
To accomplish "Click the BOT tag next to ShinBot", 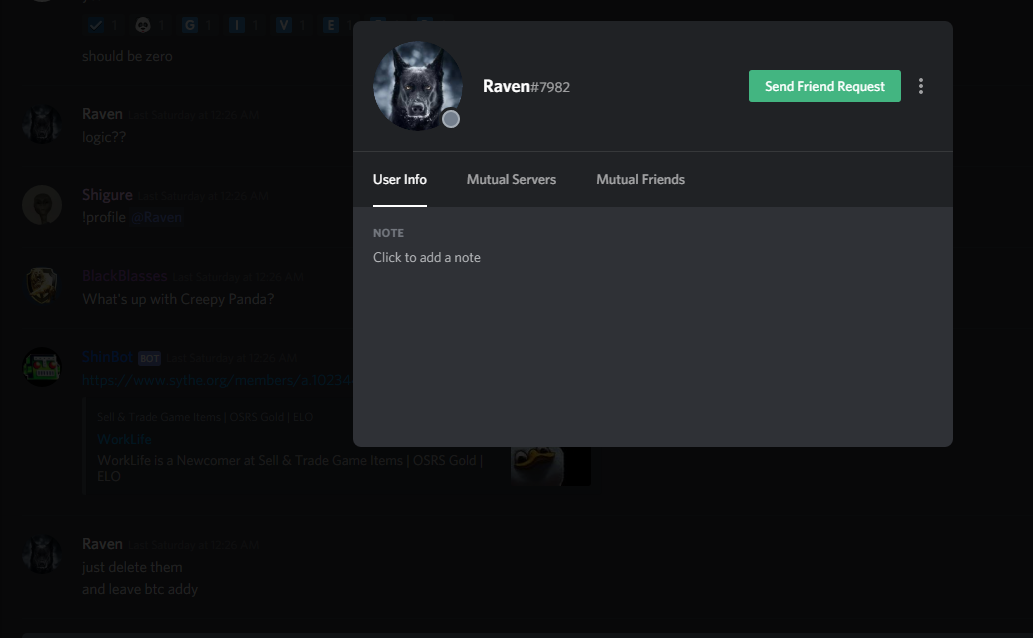I will [x=150, y=359].
